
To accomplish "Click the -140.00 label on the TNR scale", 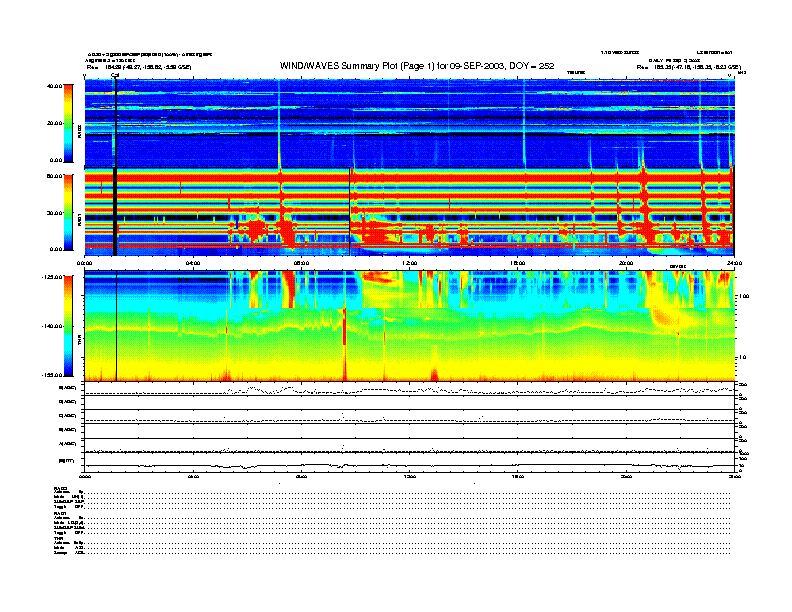I will (x=52, y=326).
